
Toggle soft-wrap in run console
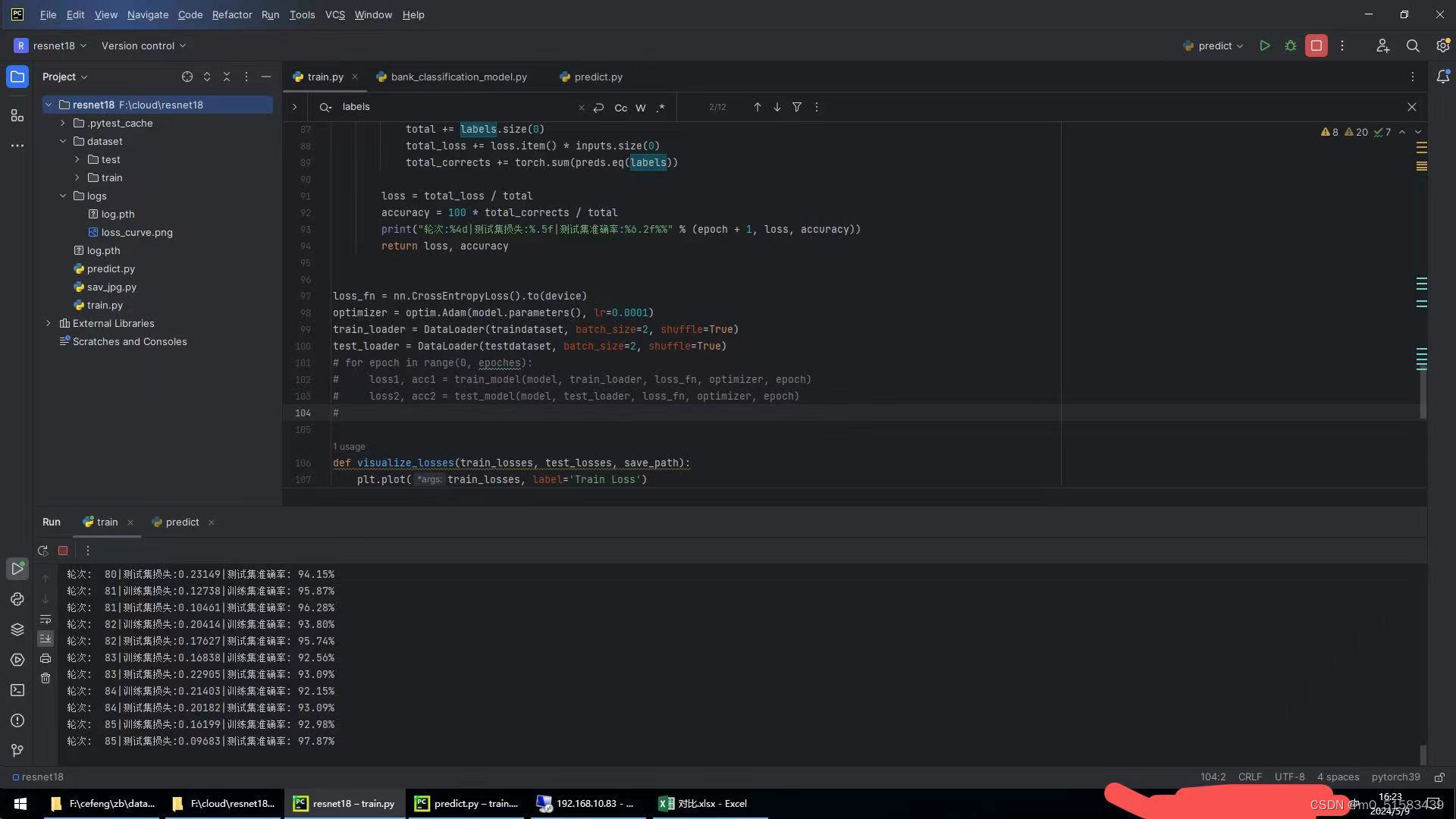45,619
